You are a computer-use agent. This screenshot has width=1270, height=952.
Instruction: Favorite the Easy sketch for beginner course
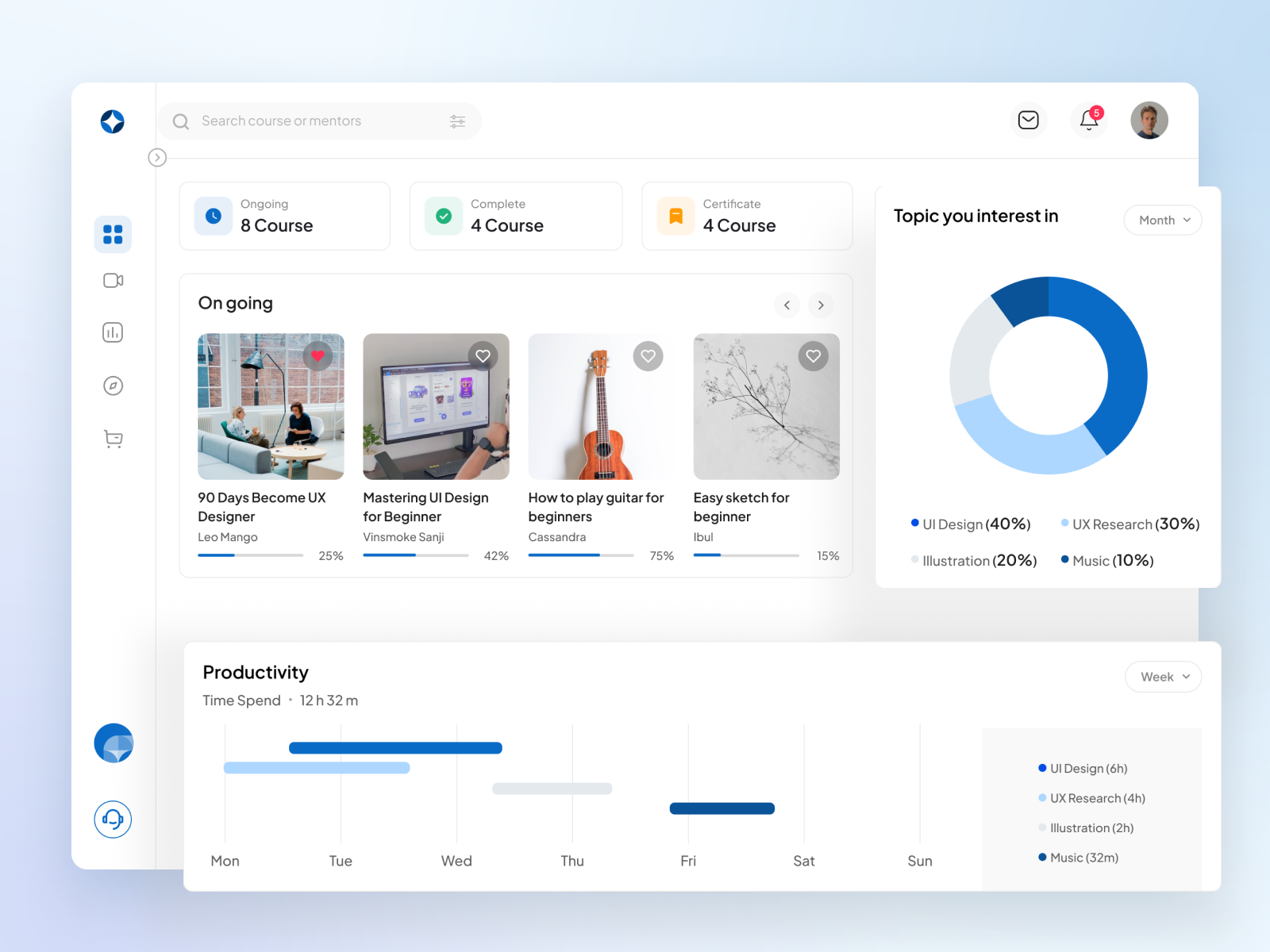pos(813,356)
